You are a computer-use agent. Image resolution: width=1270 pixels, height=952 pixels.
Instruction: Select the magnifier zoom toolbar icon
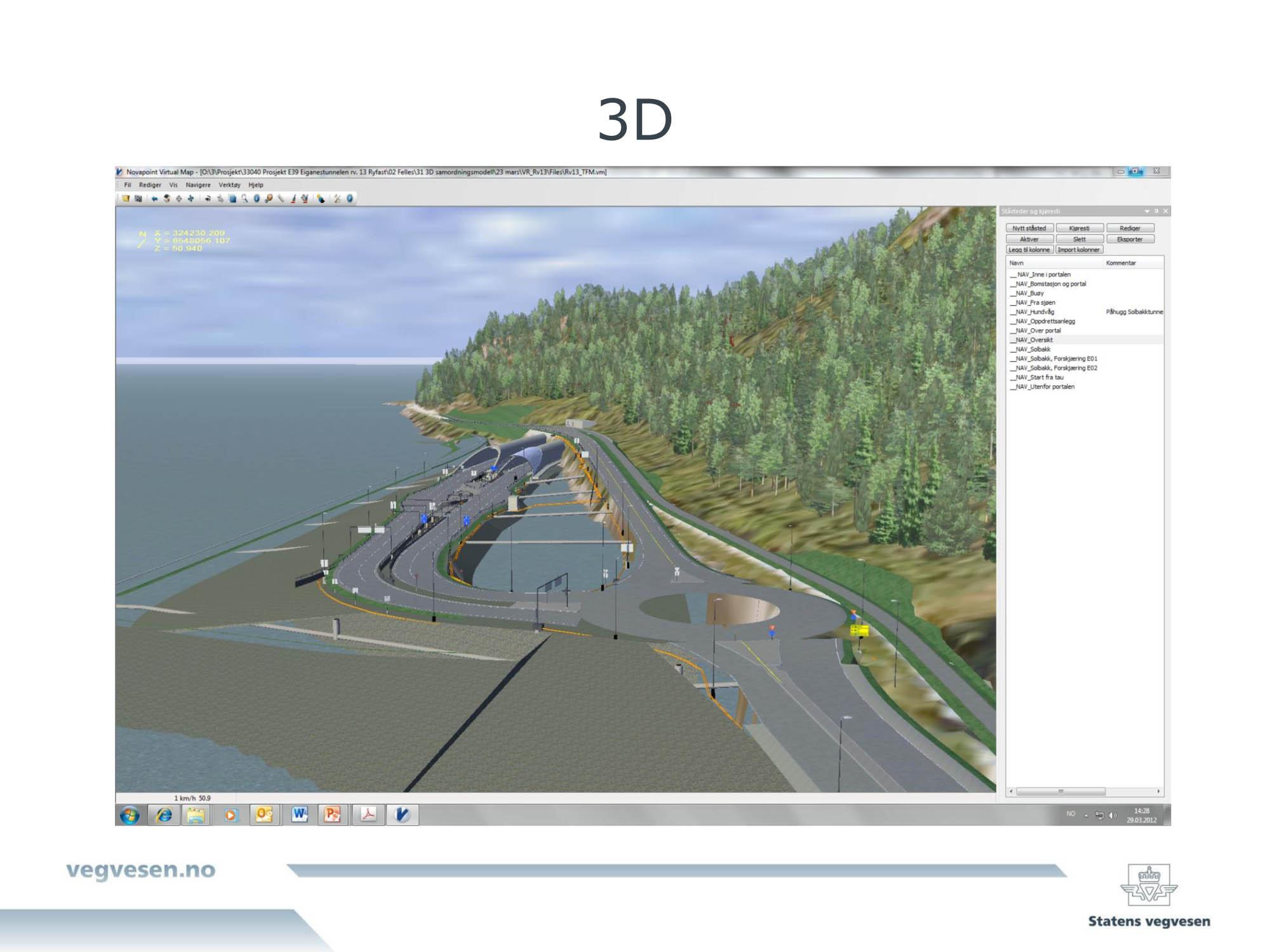tap(244, 199)
